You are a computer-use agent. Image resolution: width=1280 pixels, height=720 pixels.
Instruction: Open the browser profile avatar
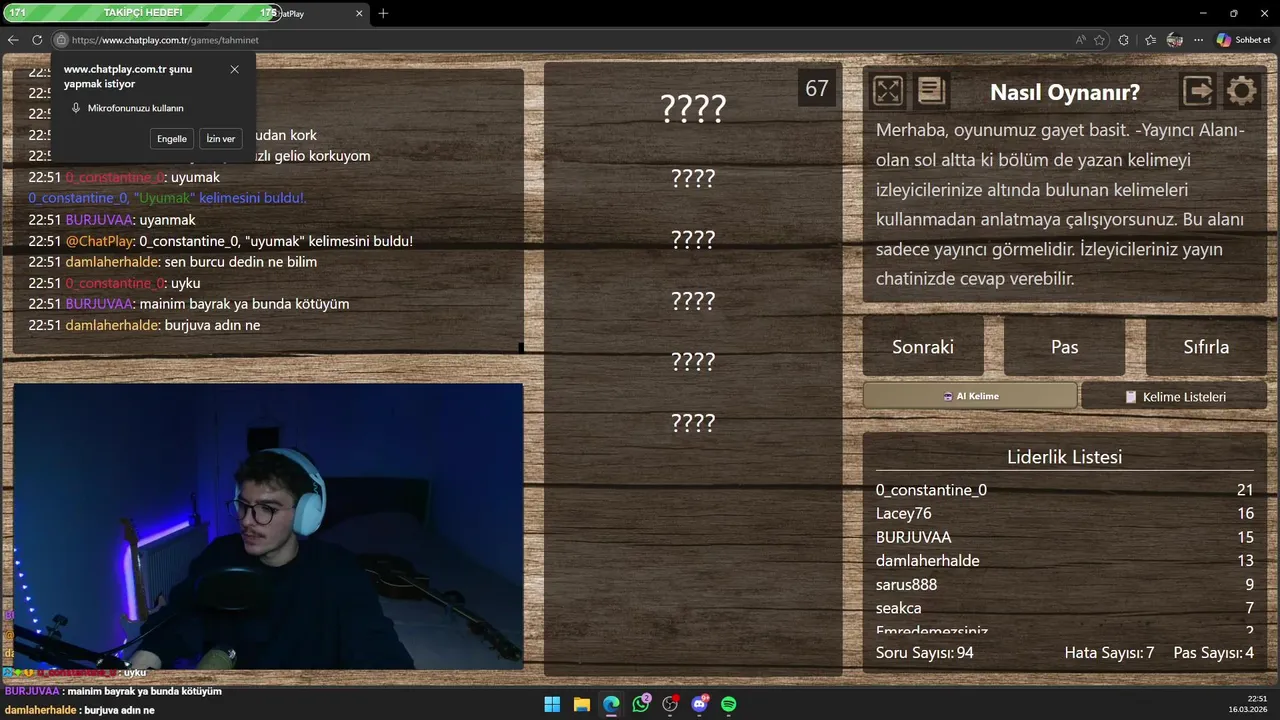1175,40
